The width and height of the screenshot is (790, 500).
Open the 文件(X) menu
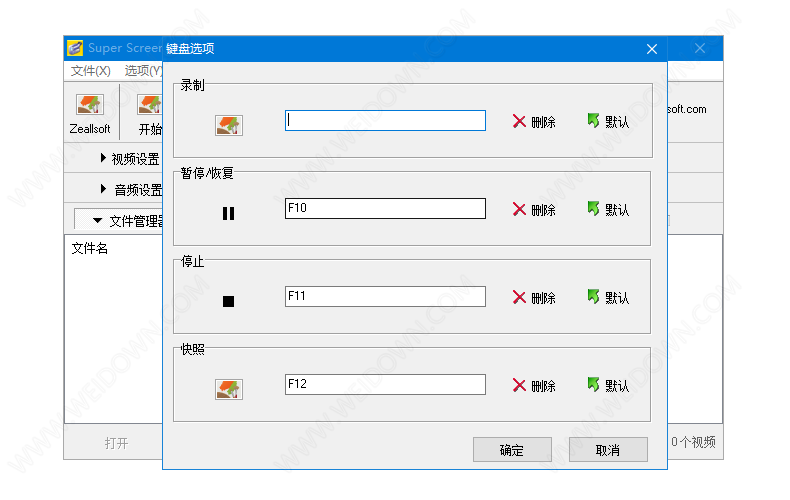pos(91,71)
